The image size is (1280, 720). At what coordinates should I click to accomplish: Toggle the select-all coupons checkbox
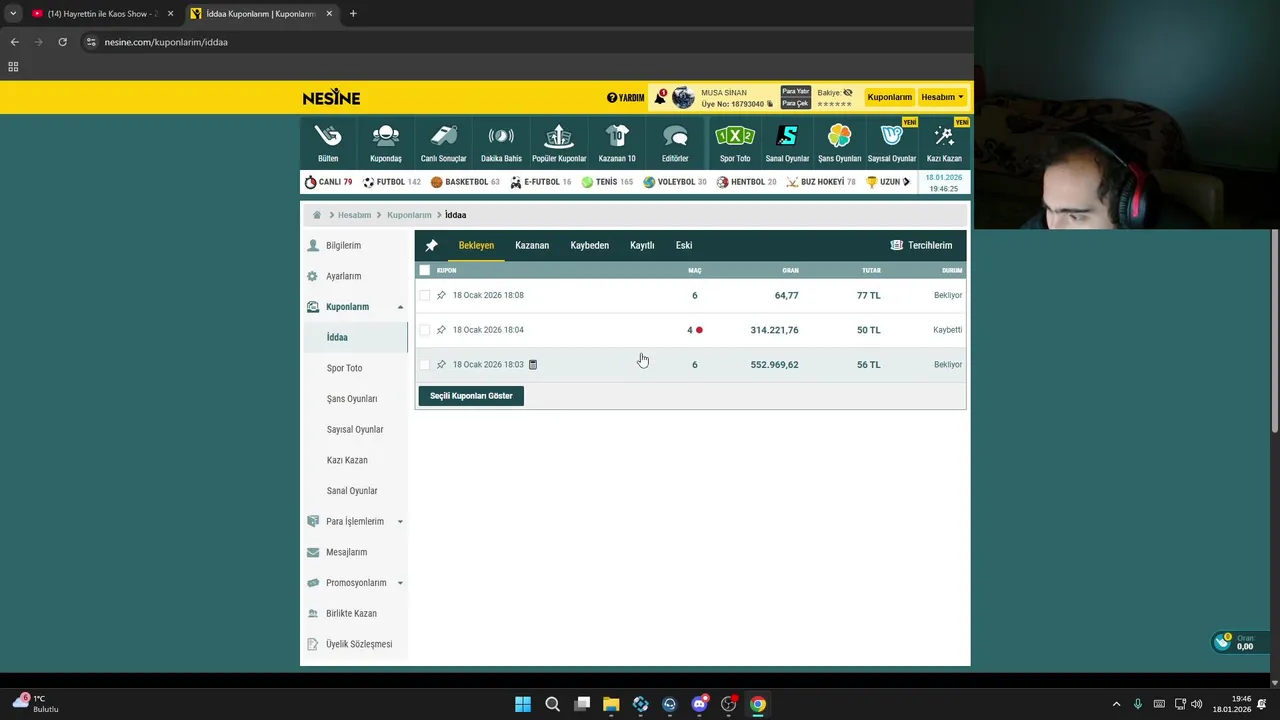coord(425,270)
